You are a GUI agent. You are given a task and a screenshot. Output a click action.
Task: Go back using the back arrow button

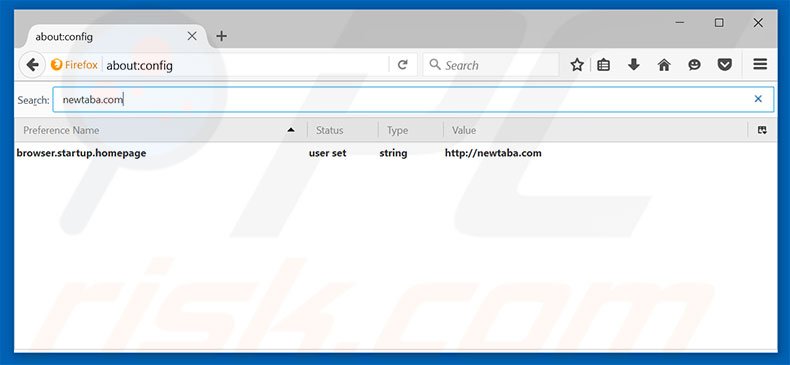pyautogui.click(x=32, y=65)
